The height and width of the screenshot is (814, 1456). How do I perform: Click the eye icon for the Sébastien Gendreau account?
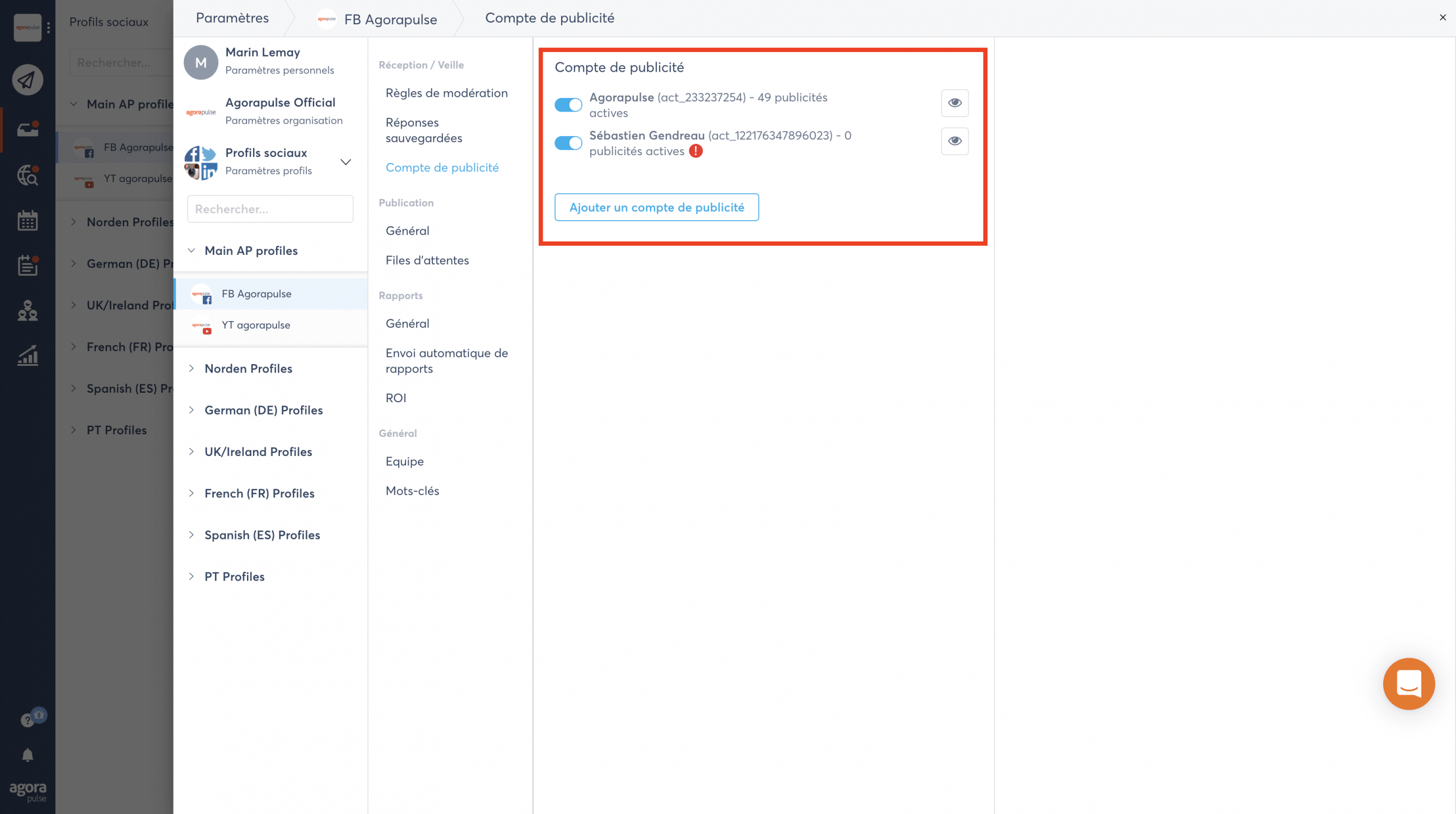point(955,141)
